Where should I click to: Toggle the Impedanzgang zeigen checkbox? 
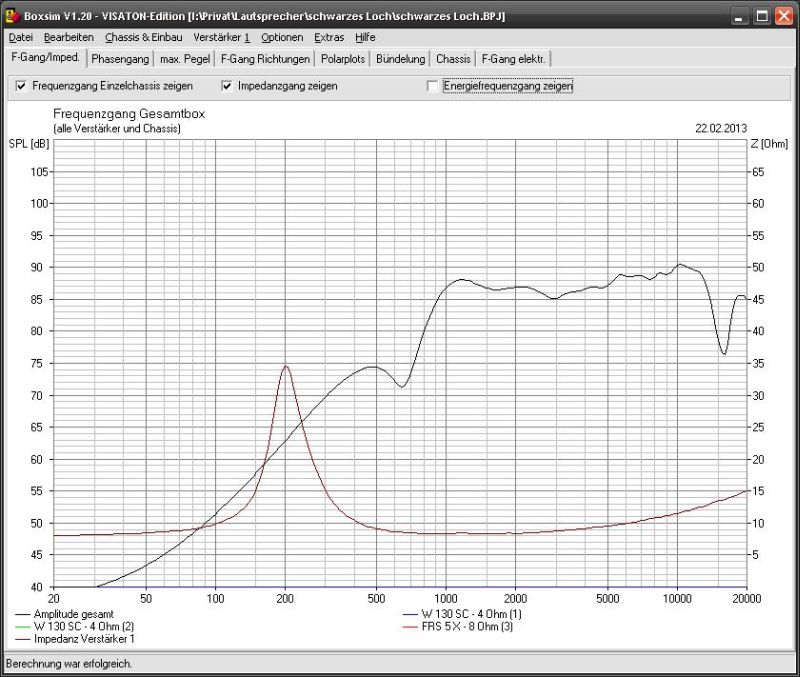point(227,87)
